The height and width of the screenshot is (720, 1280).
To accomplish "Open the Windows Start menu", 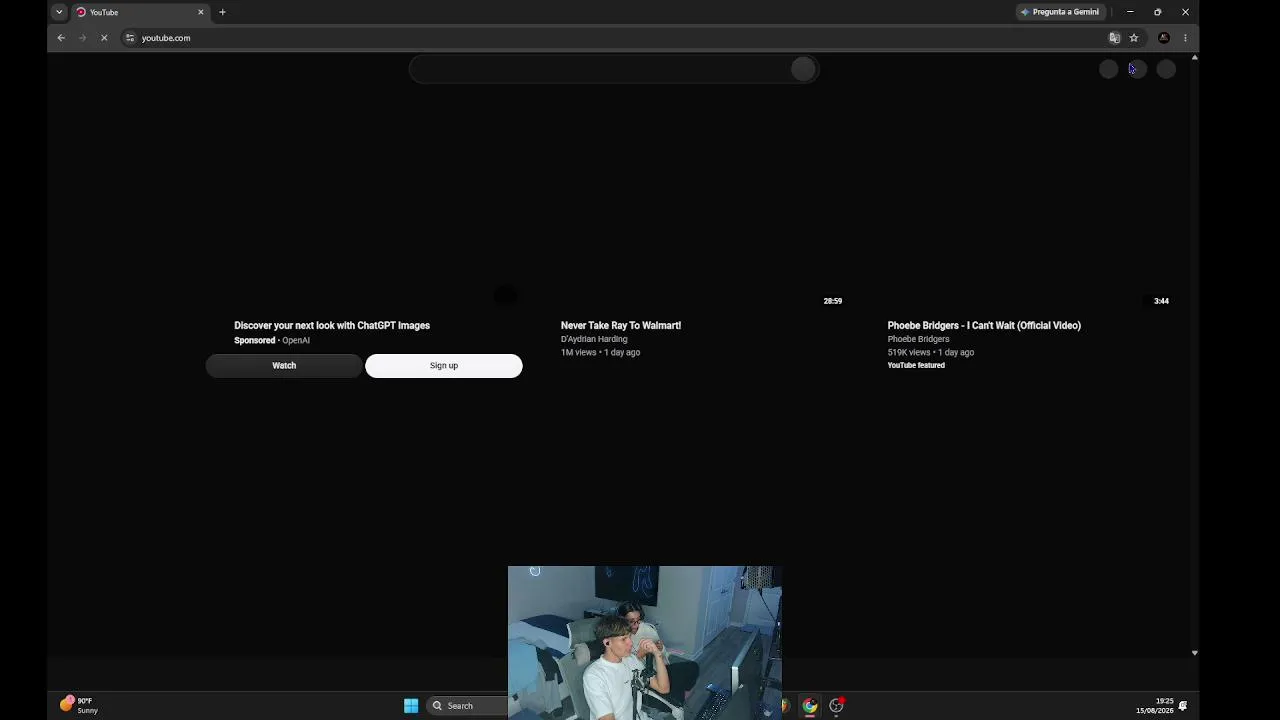I will pyautogui.click(x=411, y=706).
